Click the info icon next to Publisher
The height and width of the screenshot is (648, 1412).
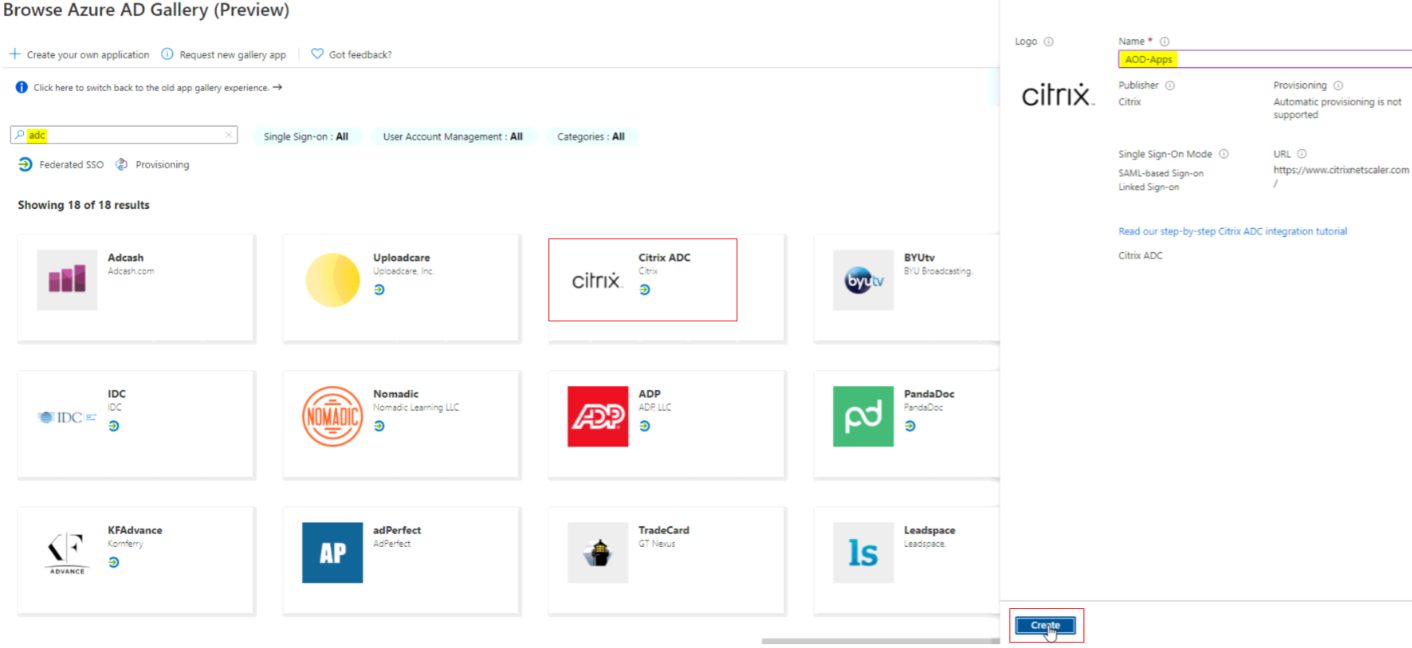[1169, 86]
